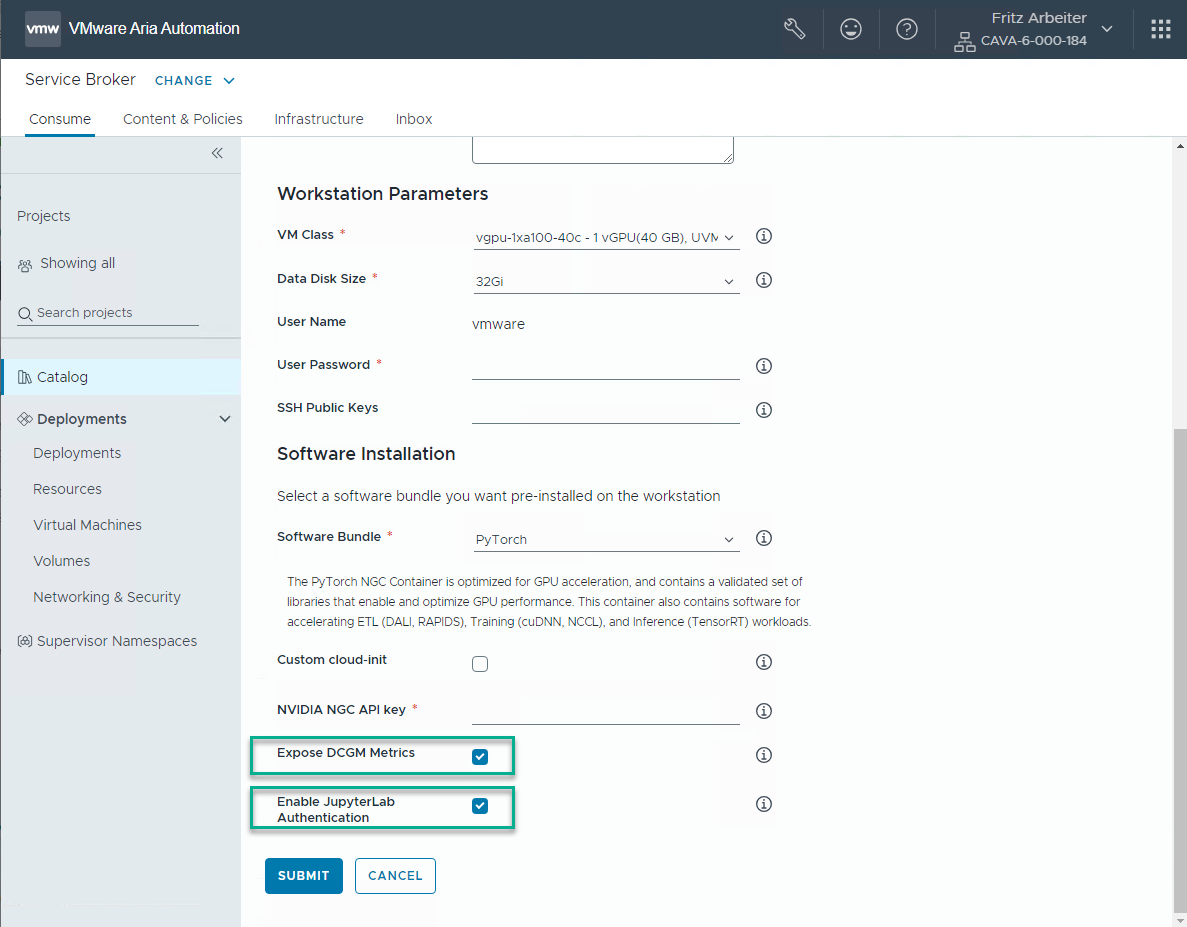This screenshot has height=927, width=1187.
Task: Focus the NVIDIA NGC API key input
Action: [x=606, y=711]
